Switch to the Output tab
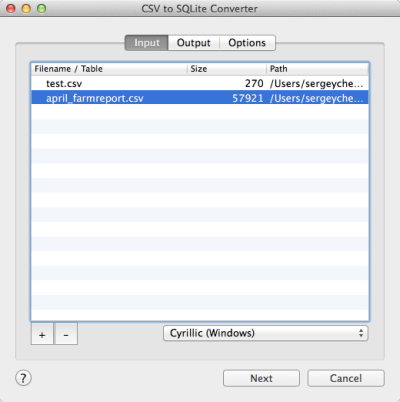Viewport: 400px width, 402px height. [194, 43]
